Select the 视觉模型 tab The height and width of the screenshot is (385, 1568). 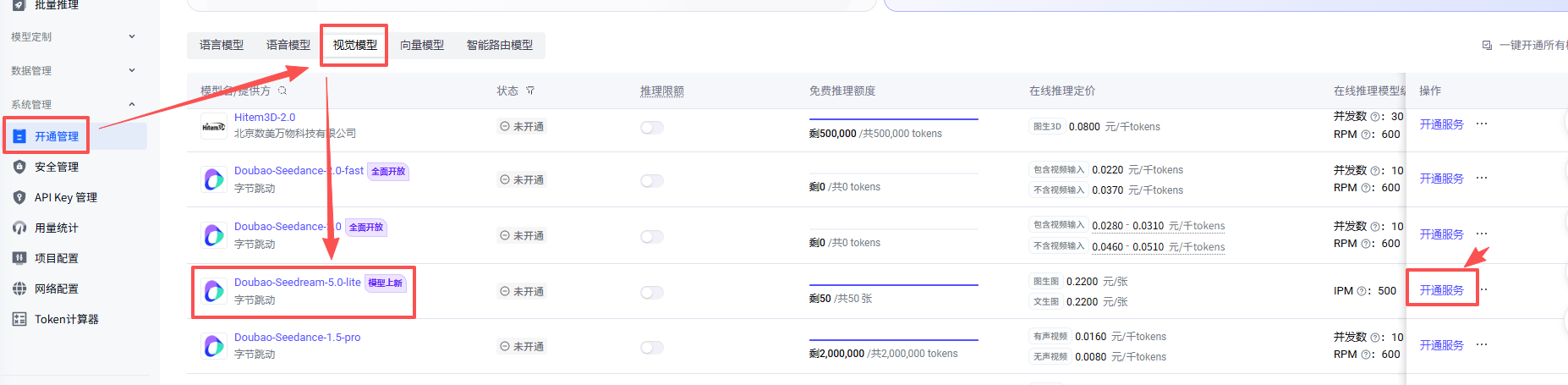click(x=355, y=45)
